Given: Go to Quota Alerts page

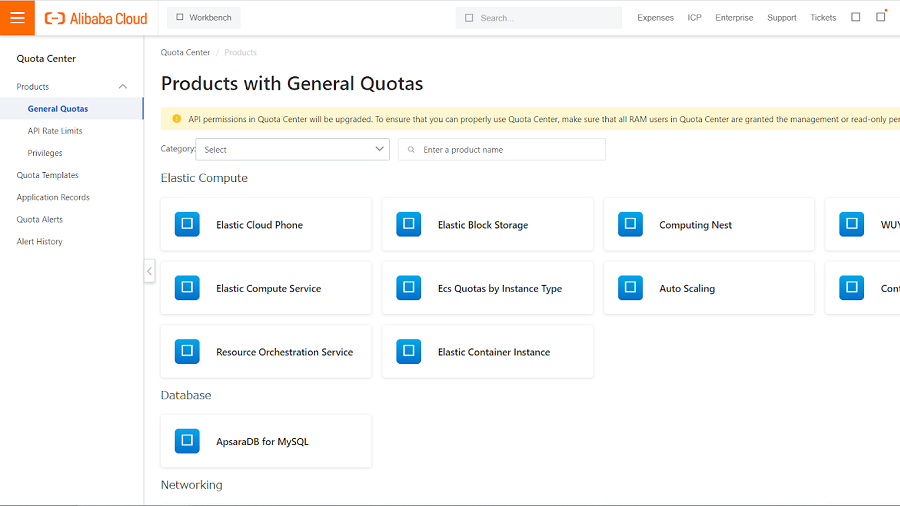Looking at the screenshot, I should [39, 219].
